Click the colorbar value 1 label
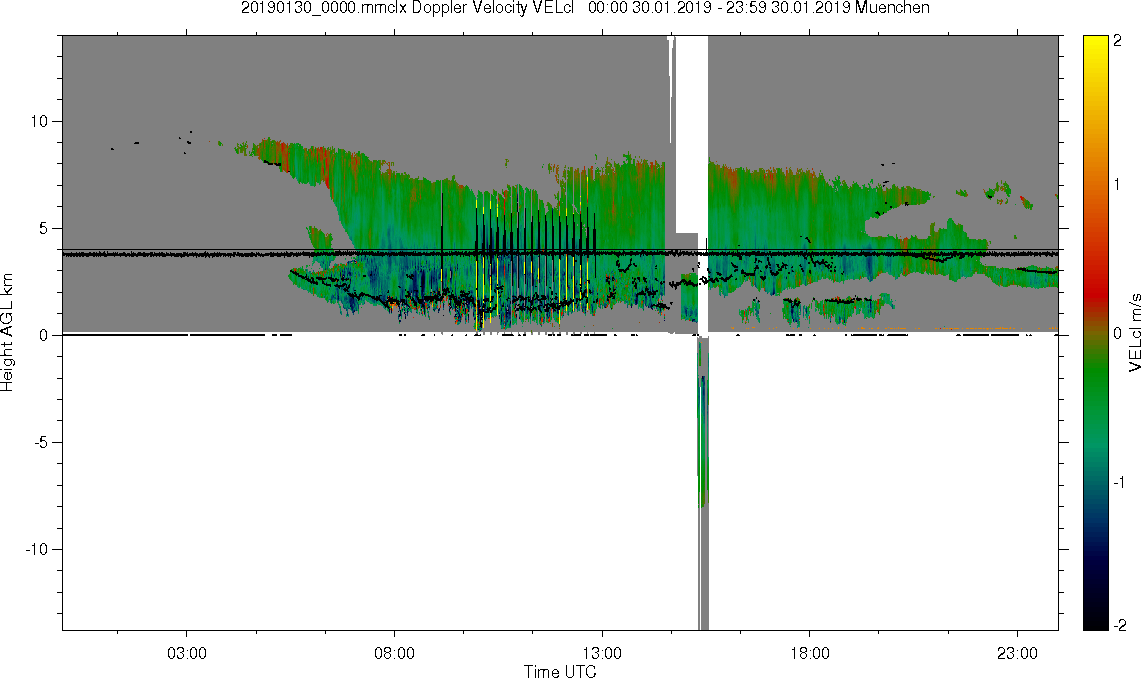Screen dimensions: 1141x678 click(1118, 185)
